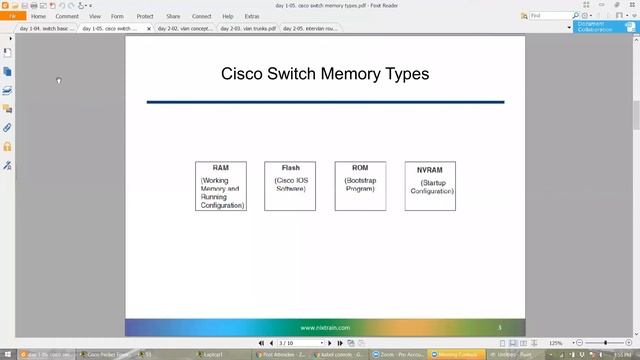Switch to Cisco Packet Tracer taskbar item
Image resolution: width=640 pixels, height=360 pixels.
(x=105, y=355)
